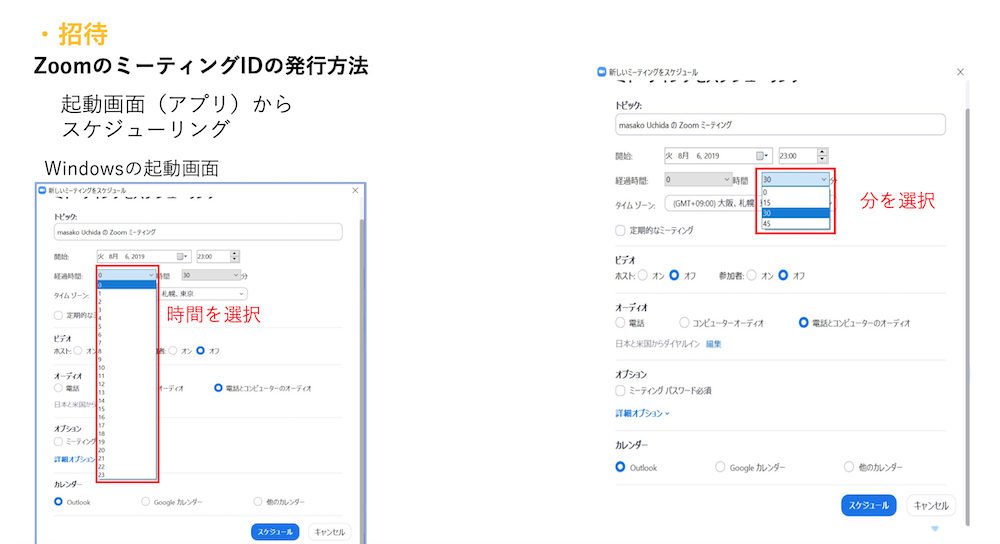Select telephone and computer audio in left dialog
This screenshot has width=1000, height=544.
pyautogui.click(x=218, y=388)
